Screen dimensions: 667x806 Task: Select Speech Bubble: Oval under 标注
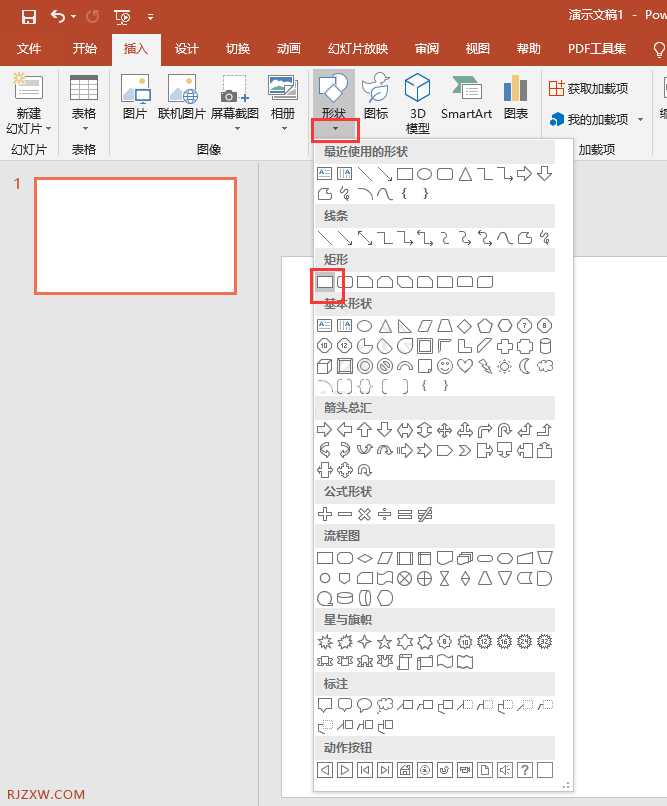(x=365, y=705)
